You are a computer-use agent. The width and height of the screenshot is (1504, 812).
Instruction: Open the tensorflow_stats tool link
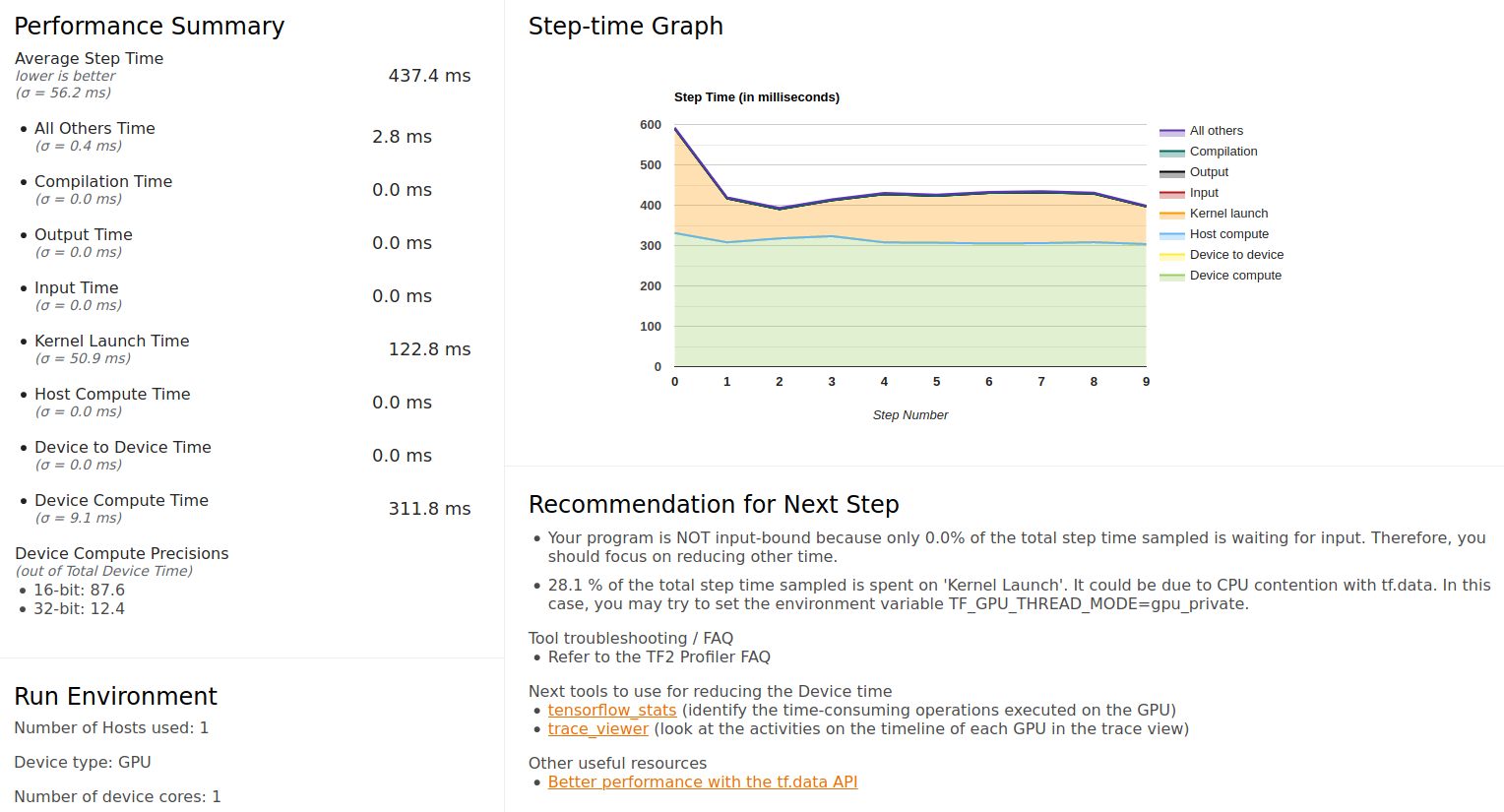611,710
